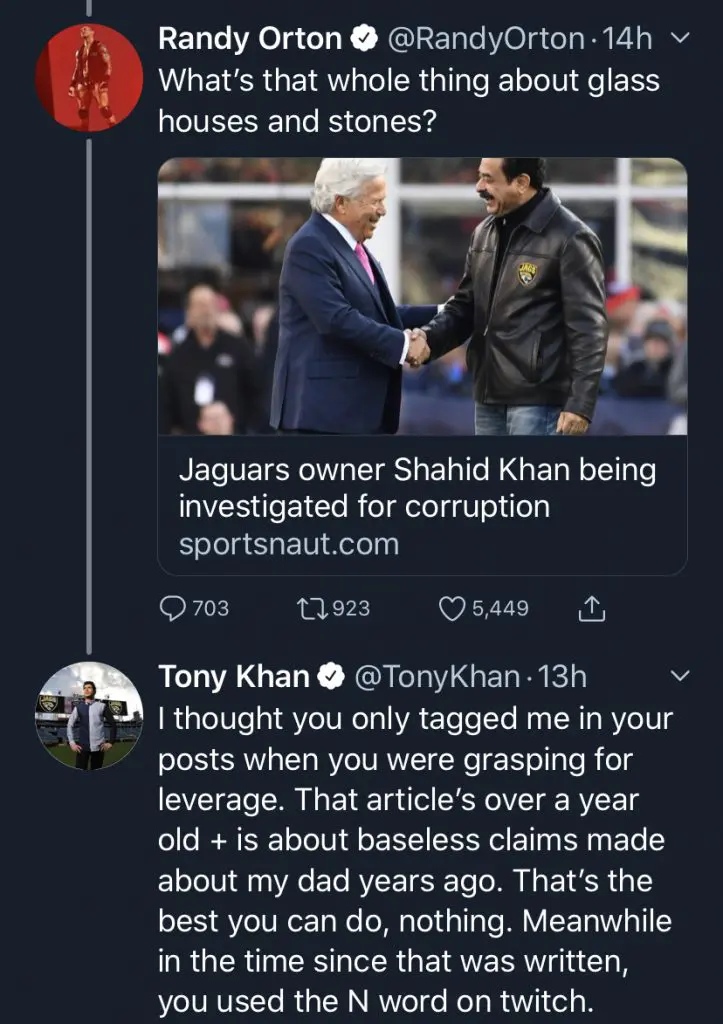The width and height of the screenshot is (723, 1024).
Task: Click Tony Khan's verified badge
Action: [332, 677]
